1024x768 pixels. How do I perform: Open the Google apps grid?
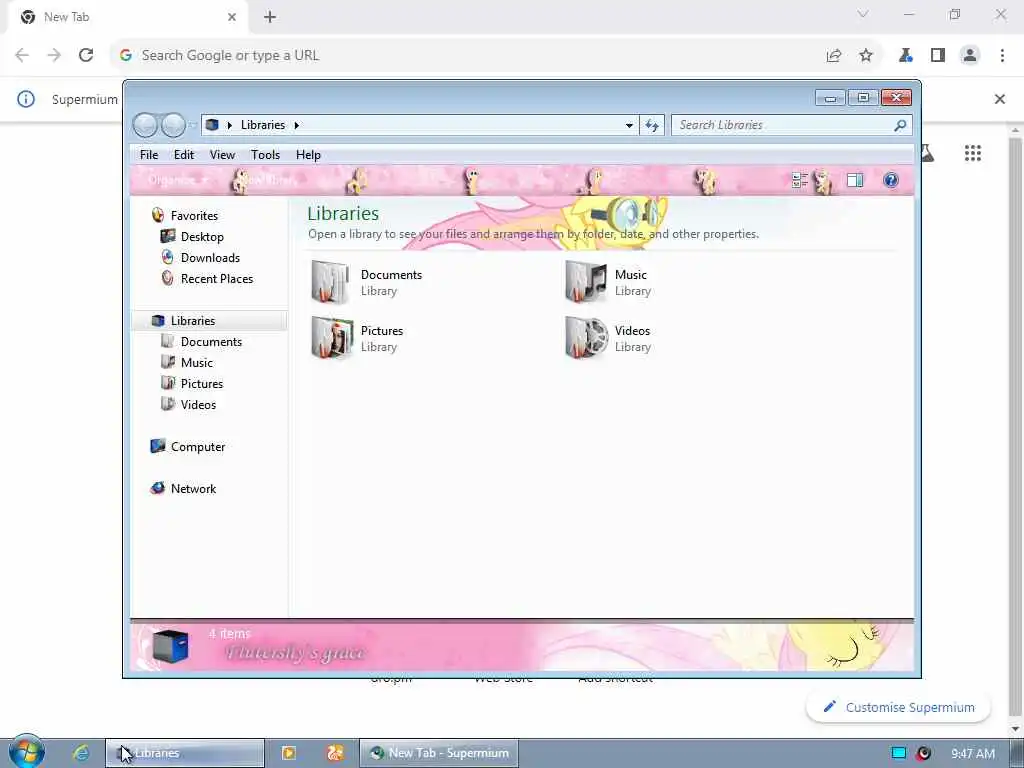[x=973, y=153]
